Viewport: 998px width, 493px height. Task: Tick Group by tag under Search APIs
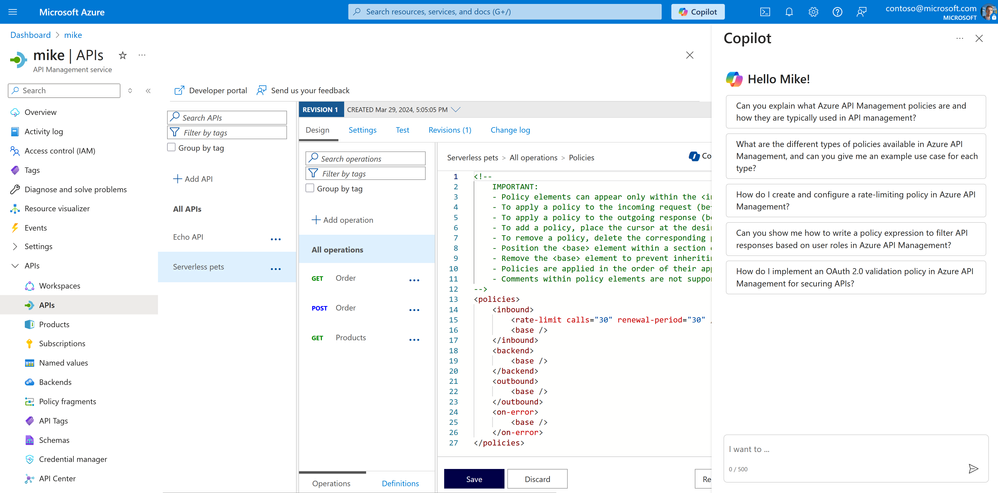(x=171, y=148)
